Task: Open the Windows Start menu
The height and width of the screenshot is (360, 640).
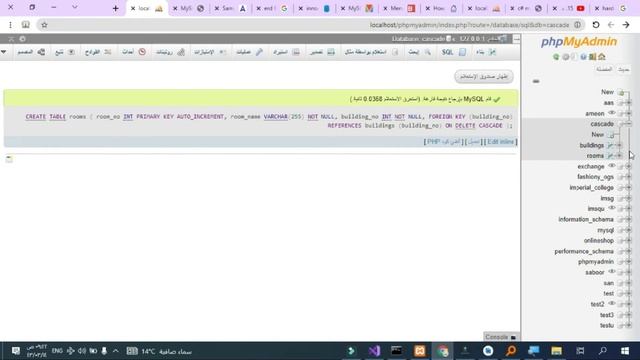Action: (x=625, y=351)
